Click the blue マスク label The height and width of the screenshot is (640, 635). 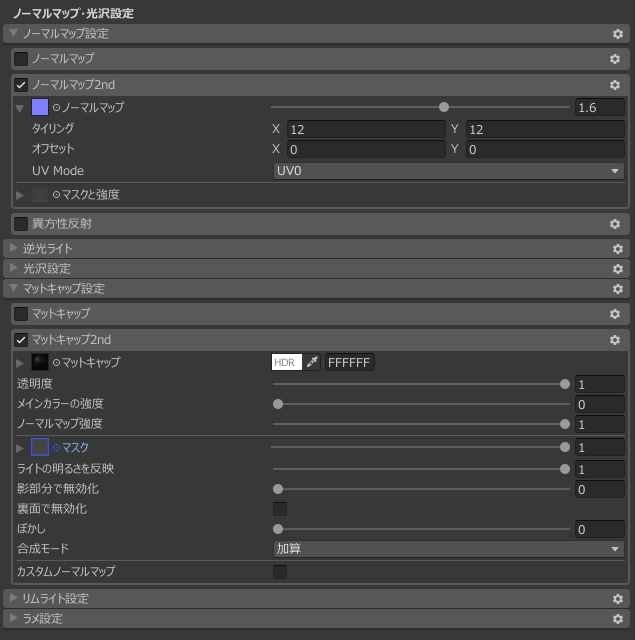(x=75, y=447)
